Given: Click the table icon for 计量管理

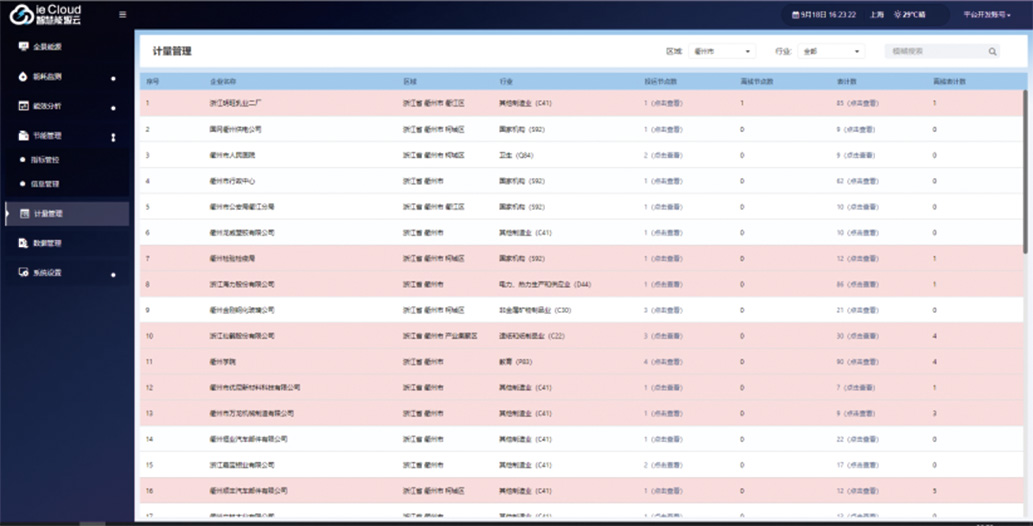Looking at the screenshot, I should pyautogui.click(x=24, y=213).
